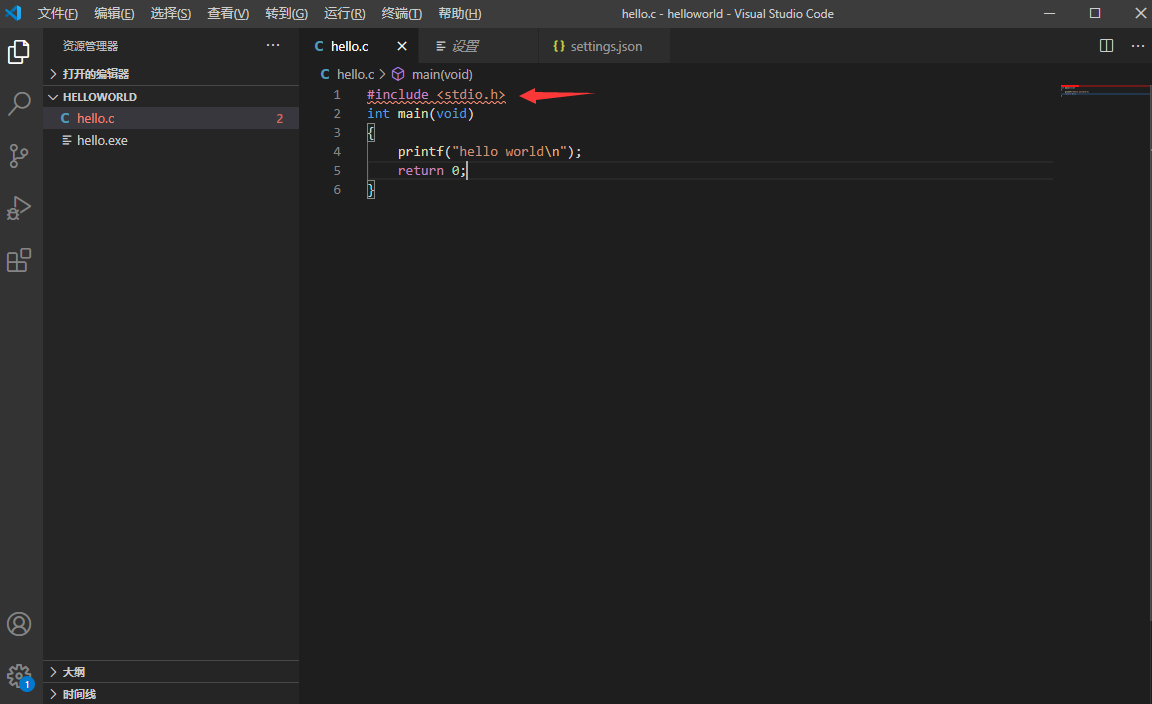Open the Explorer view in the activity bar
The width and height of the screenshot is (1152, 704).
[19, 52]
